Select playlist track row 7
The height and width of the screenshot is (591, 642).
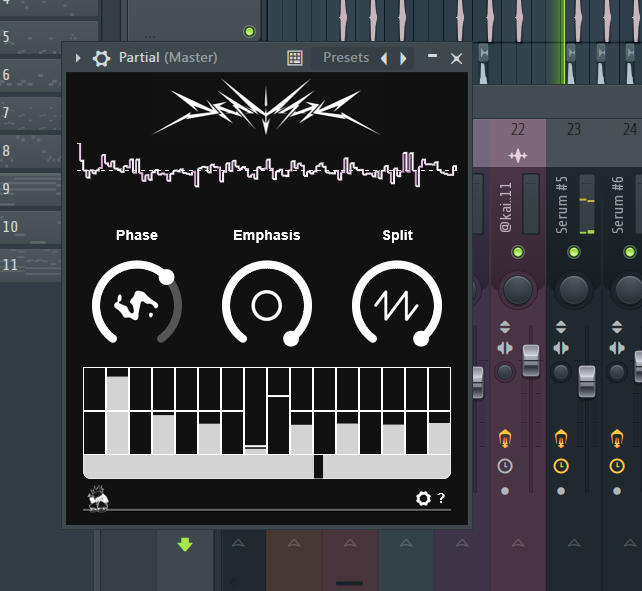click(x=31, y=113)
